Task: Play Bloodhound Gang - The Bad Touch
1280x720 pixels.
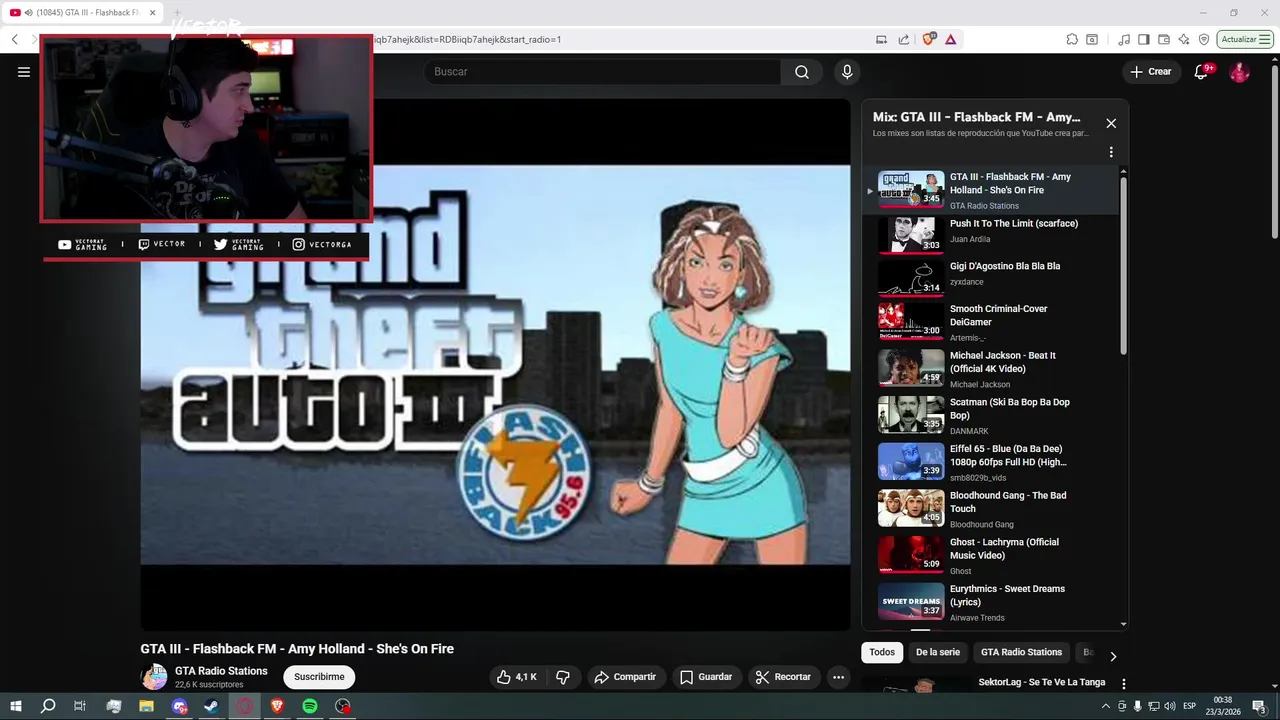Action: tap(990, 509)
